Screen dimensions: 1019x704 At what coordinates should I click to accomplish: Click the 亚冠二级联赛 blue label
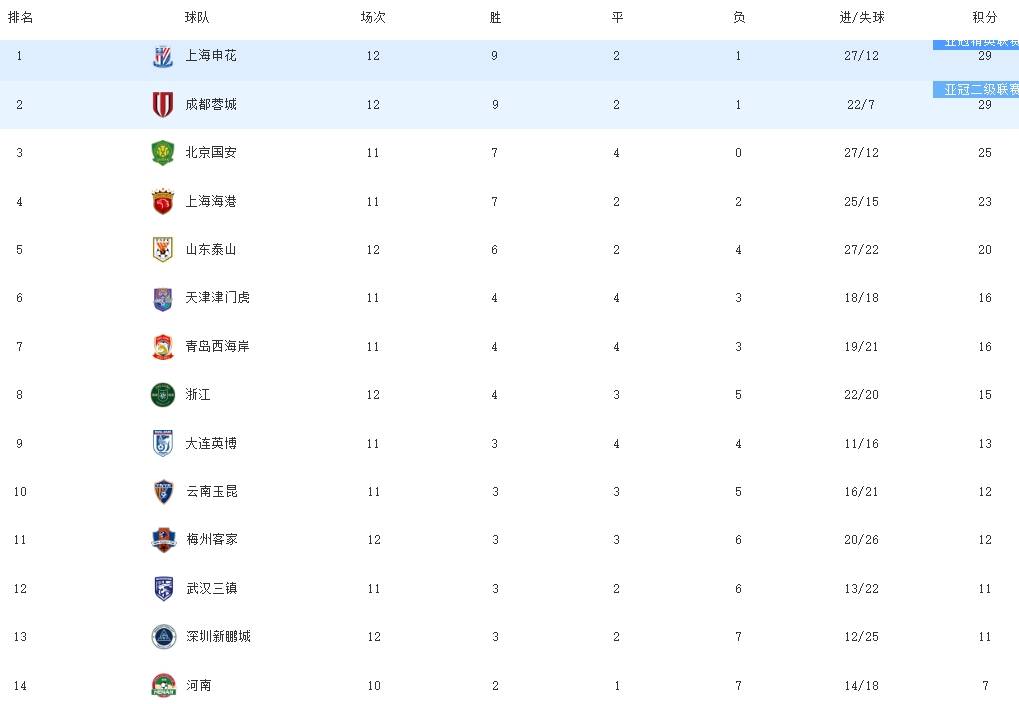[x=976, y=90]
